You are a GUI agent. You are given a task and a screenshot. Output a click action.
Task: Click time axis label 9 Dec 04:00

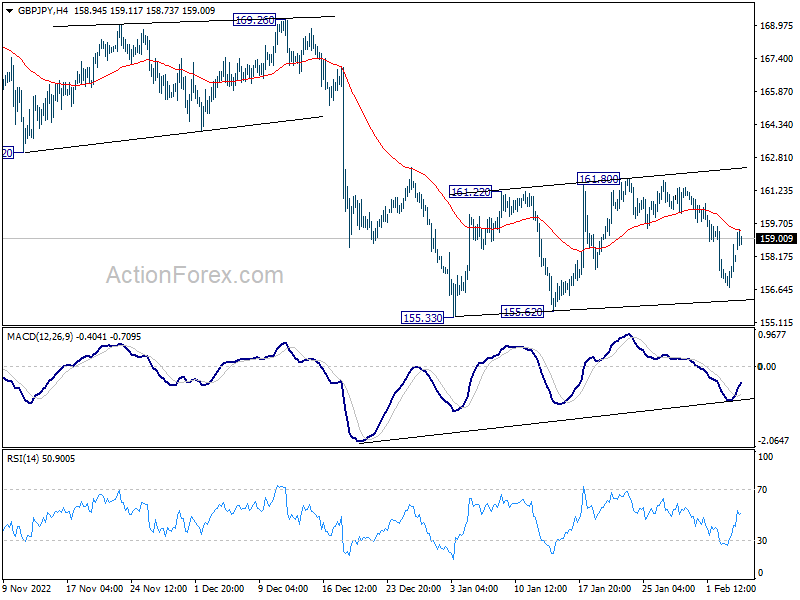pos(283,589)
